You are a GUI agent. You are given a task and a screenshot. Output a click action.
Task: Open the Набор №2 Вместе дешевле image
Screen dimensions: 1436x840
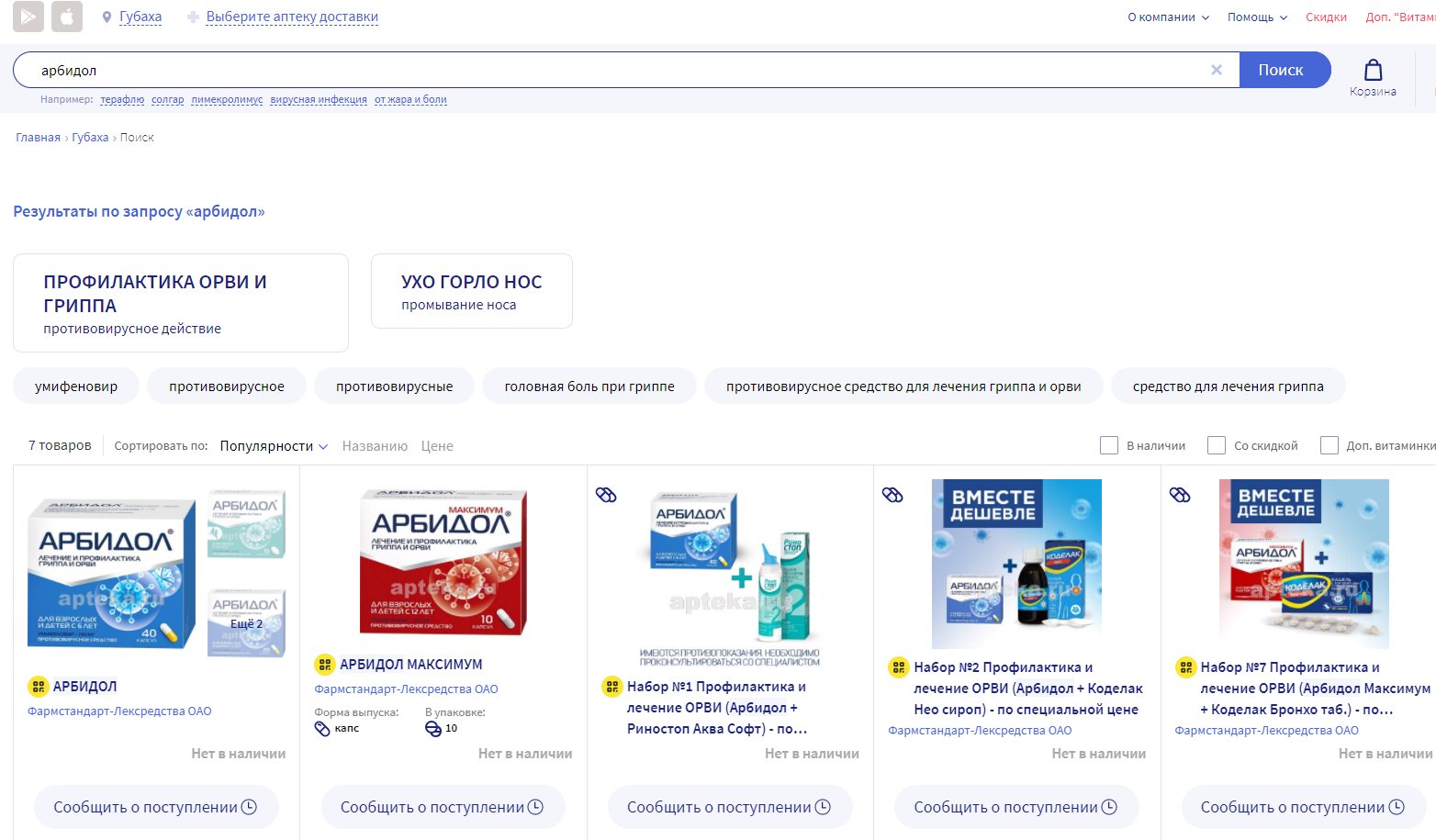click(1016, 564)
